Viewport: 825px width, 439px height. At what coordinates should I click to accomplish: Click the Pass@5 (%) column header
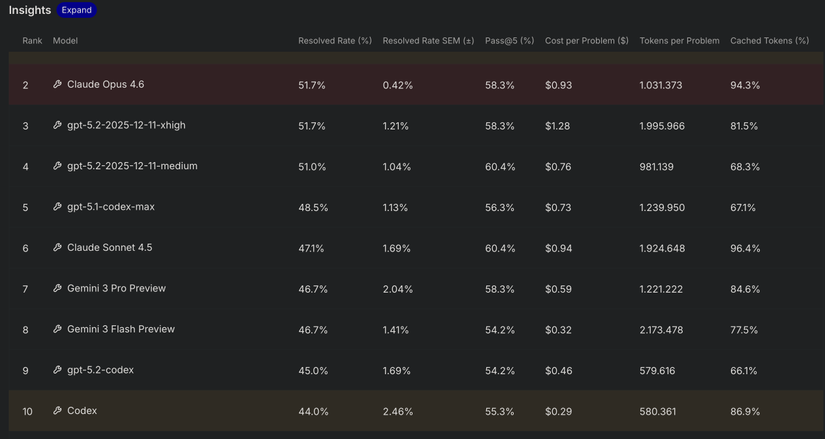[x=509, y=41]
